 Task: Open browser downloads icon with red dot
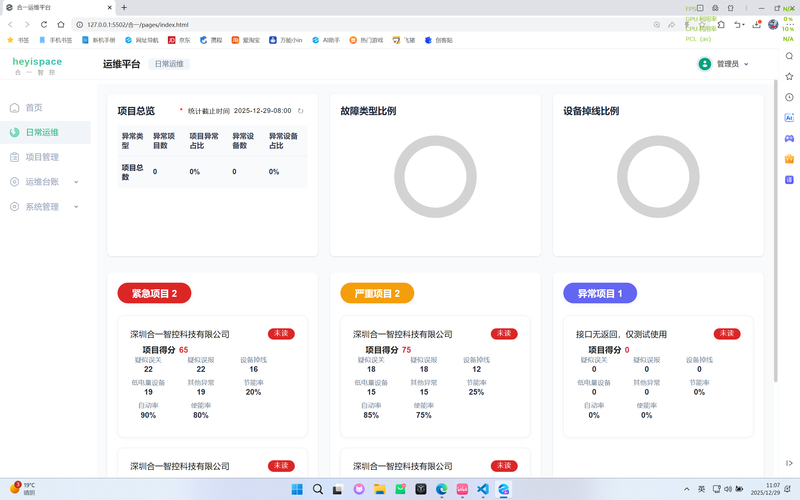click(x=757, y=24)
